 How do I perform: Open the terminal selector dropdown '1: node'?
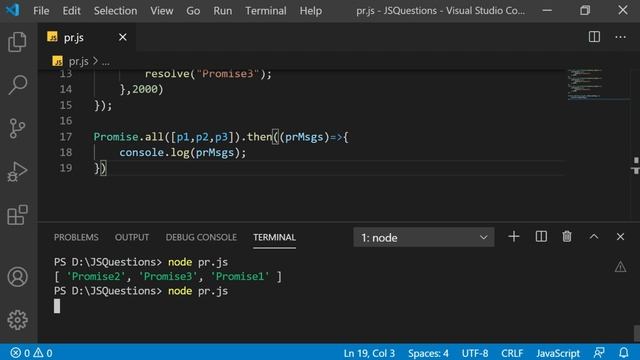click(x=424, y=237)
